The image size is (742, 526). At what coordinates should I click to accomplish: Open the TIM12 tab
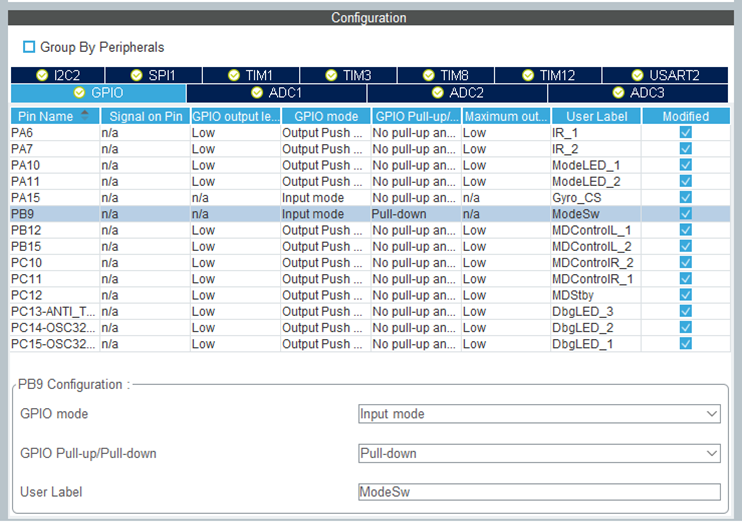(x=548, y=75)
